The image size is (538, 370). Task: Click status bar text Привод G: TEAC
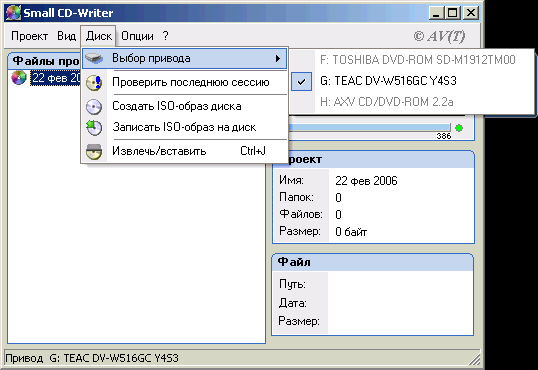[x=92, y=358]
